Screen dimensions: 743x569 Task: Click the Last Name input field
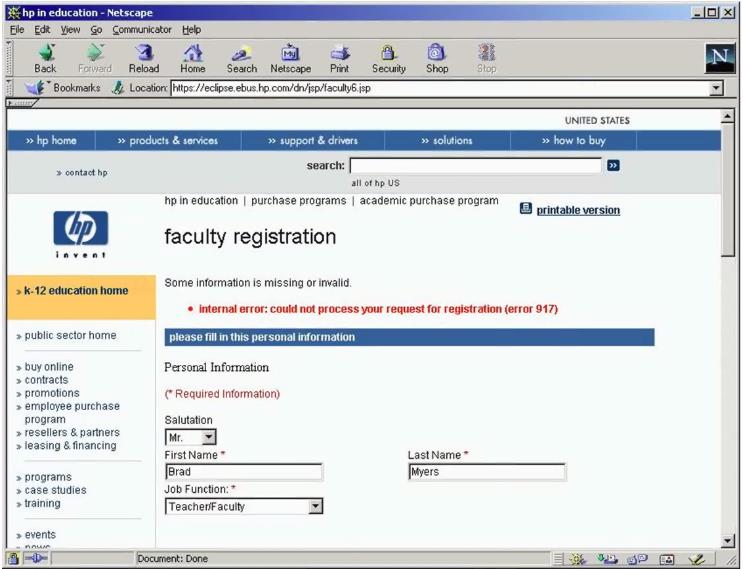(x=487, y=472)
